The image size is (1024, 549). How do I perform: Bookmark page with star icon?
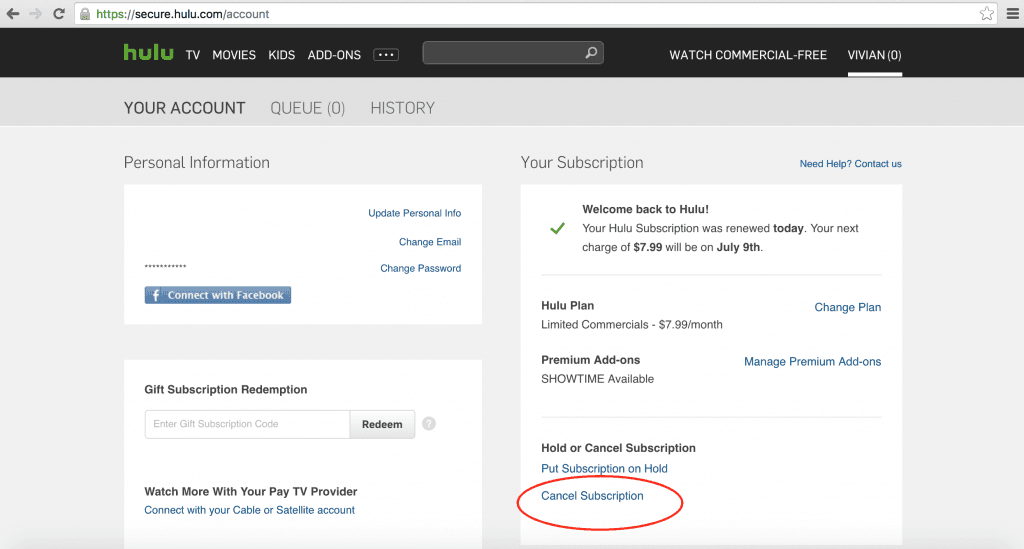pyautogui.click(x=986, y=14)
